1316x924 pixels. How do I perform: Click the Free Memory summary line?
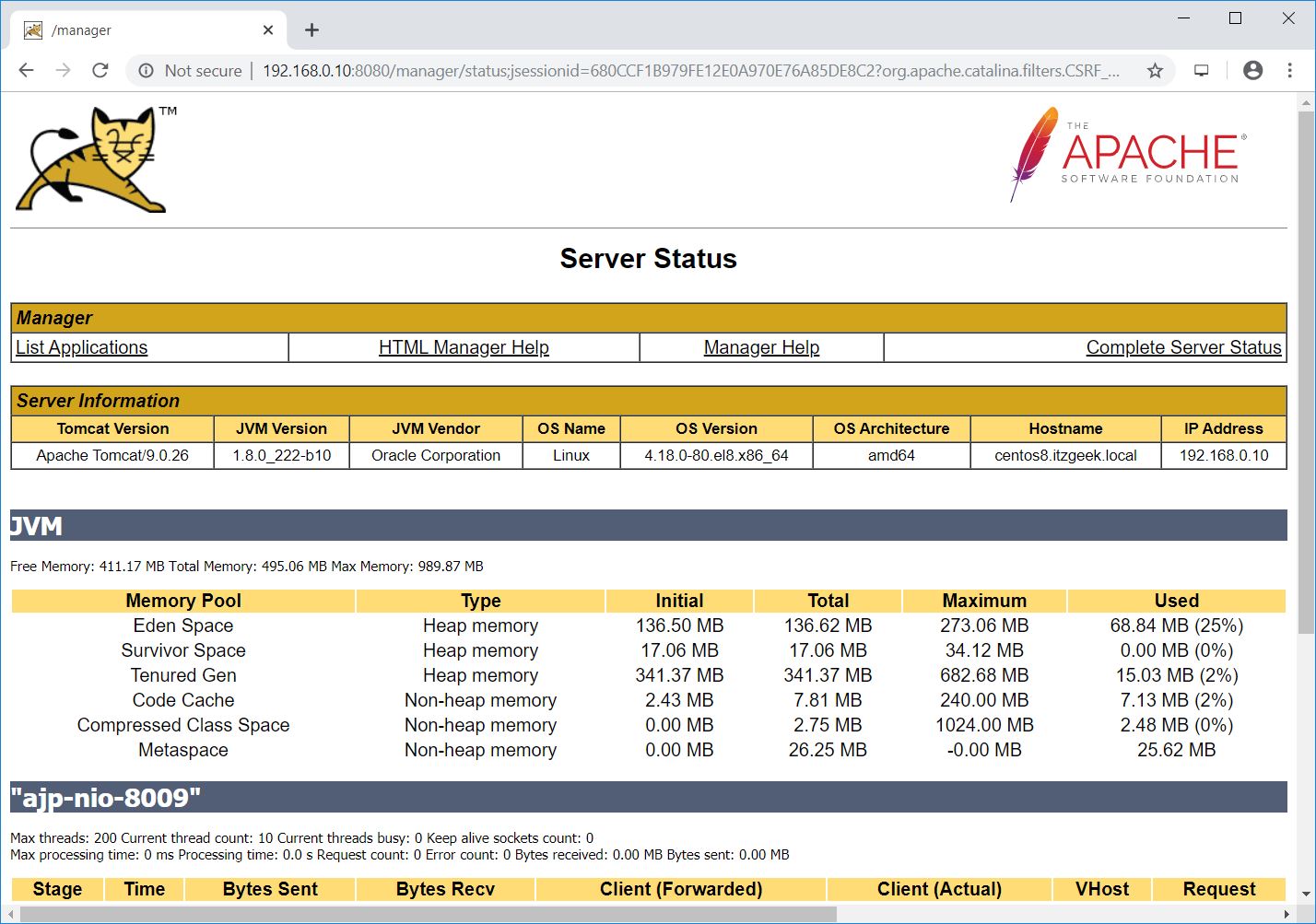(246, 567)
